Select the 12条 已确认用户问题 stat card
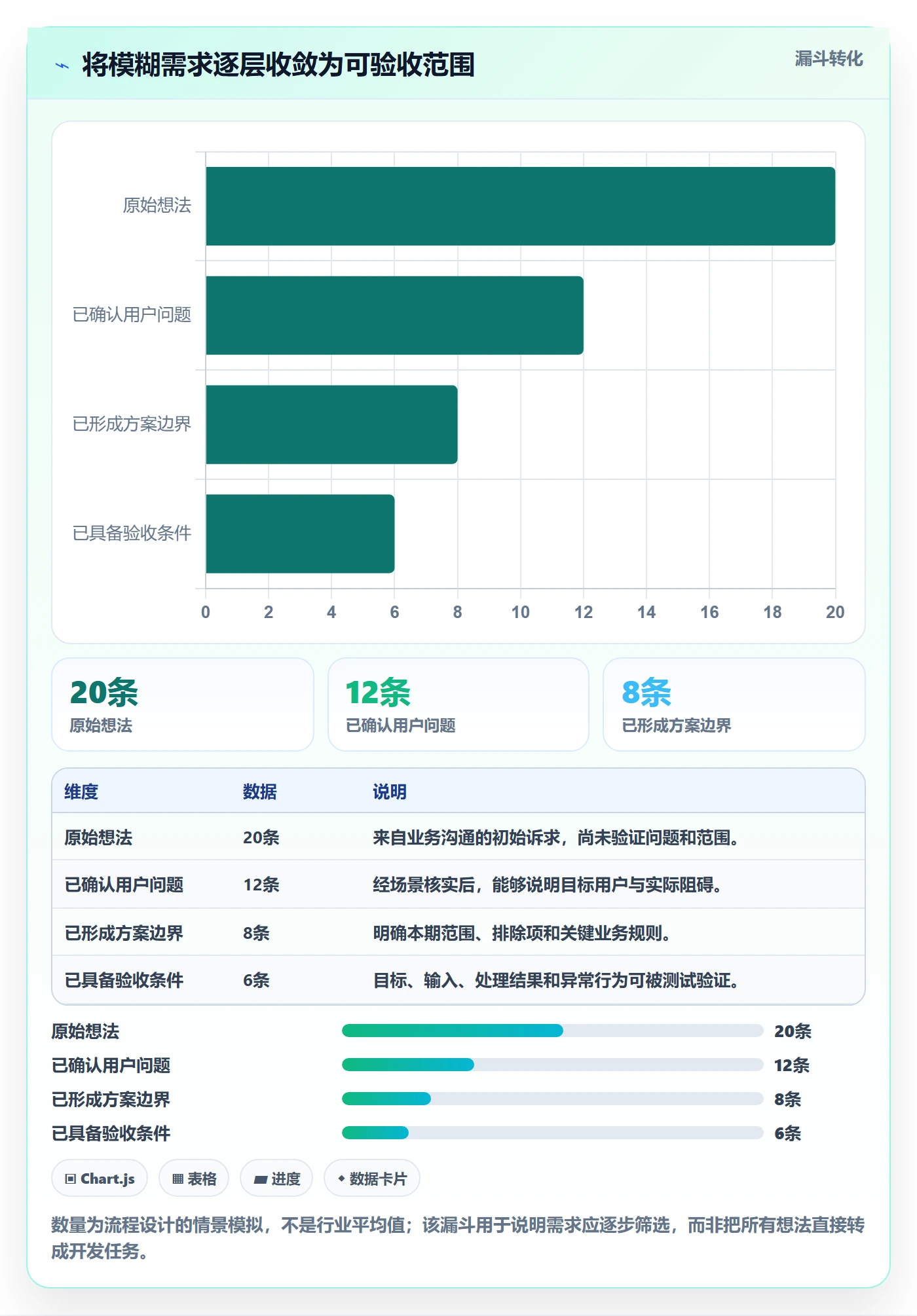The width and height of the screenshot is (917, 1316). click(x=458, y=704)
